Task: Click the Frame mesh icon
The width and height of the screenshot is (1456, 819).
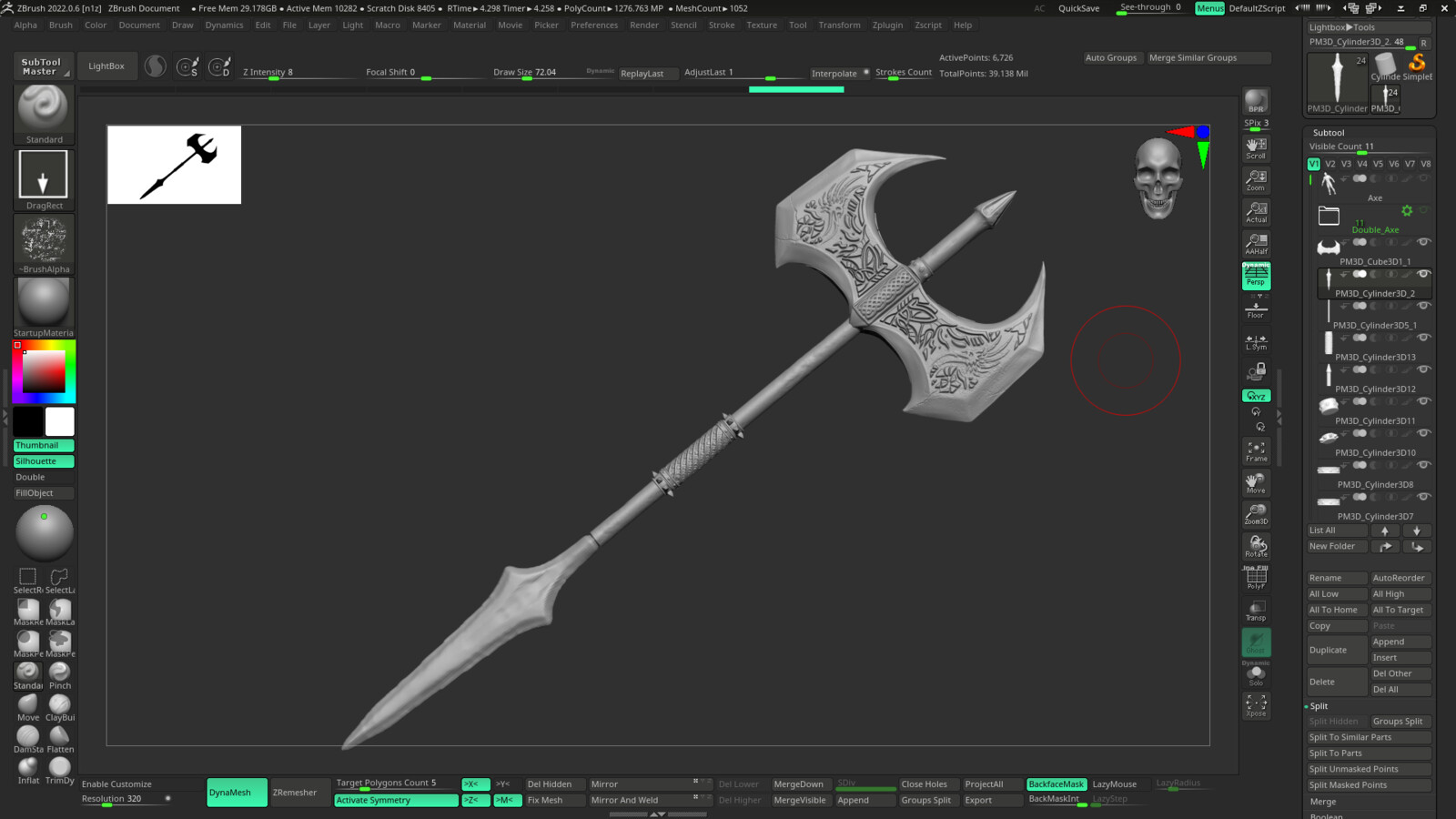Action: tap(1256, 451)
